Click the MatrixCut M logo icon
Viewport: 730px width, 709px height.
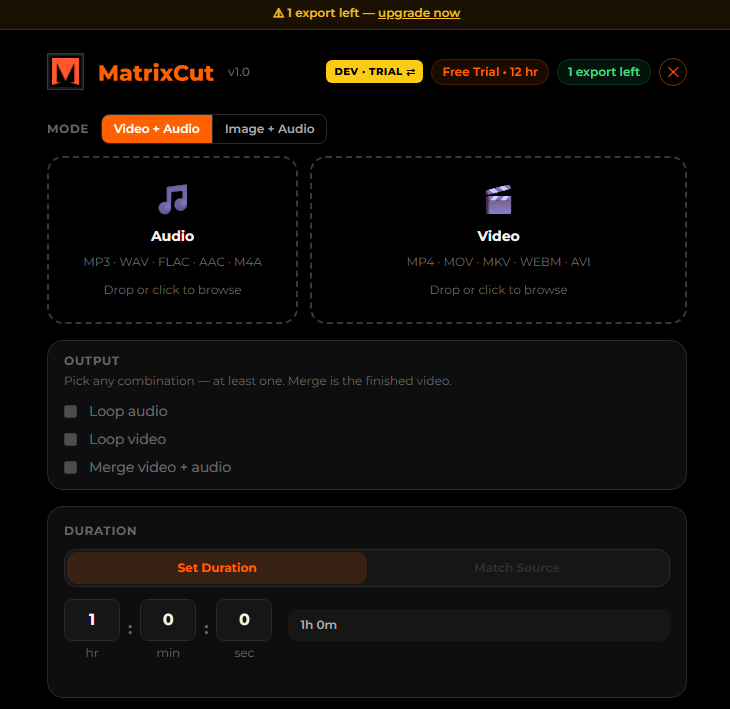coord(66,72)
